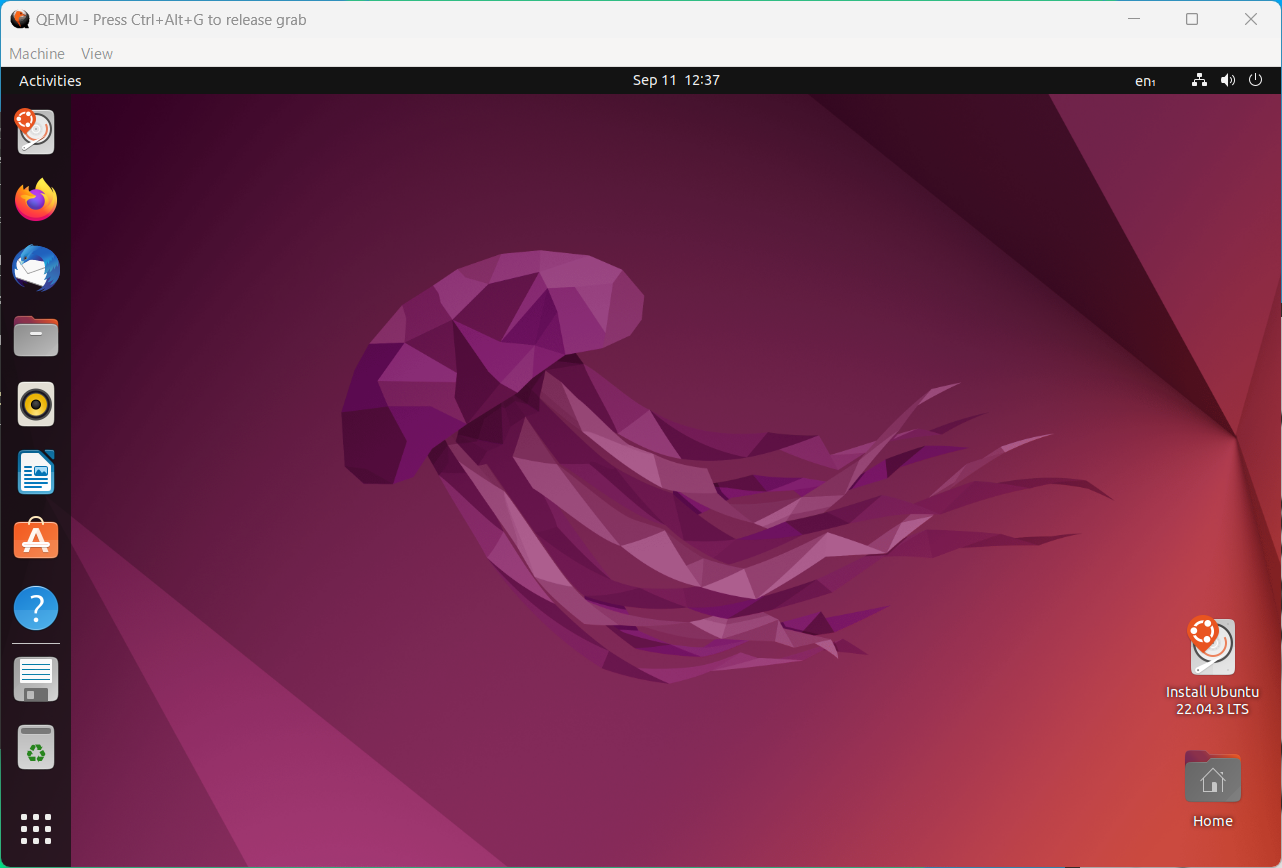Open Thunderbird Mail in the dock
The width and height of the screenshot is (1282, 868).
(x=36, y=268)
